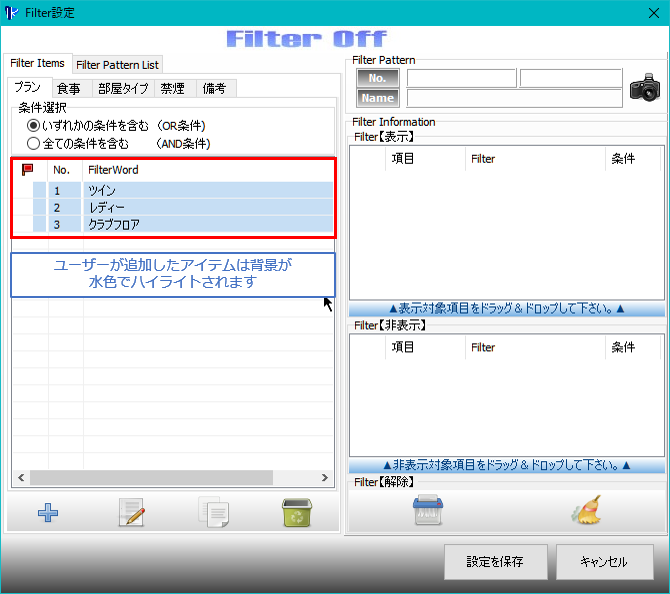
Task: Switch to Filter Pattern List tab
Action: coord(117,65)
